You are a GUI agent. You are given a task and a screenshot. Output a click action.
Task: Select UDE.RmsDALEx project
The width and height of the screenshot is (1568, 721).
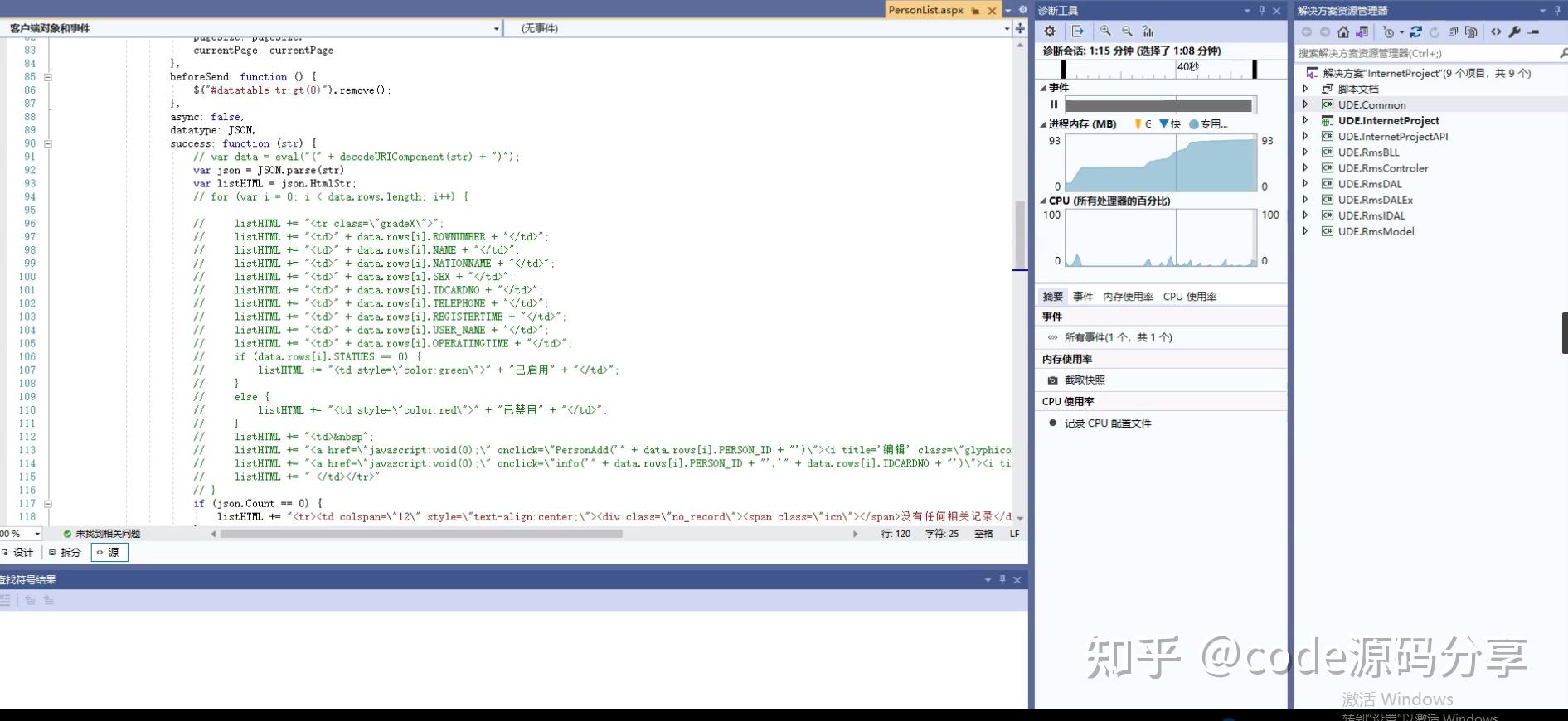coord(1375,199)
